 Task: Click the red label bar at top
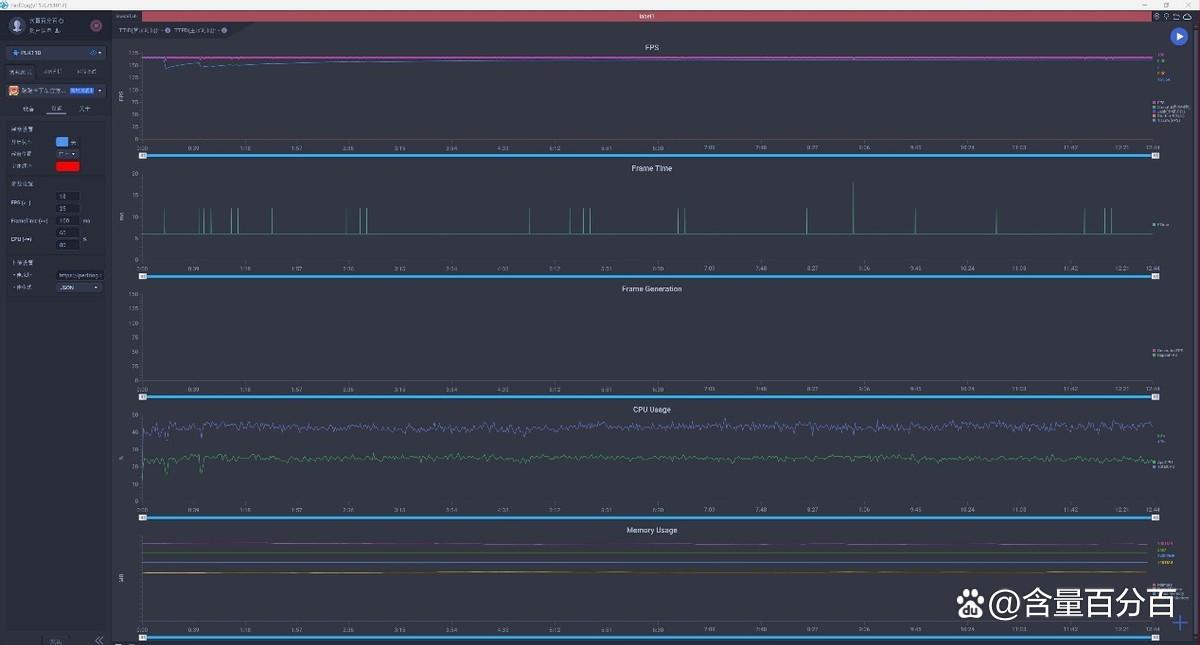(646, 17)
